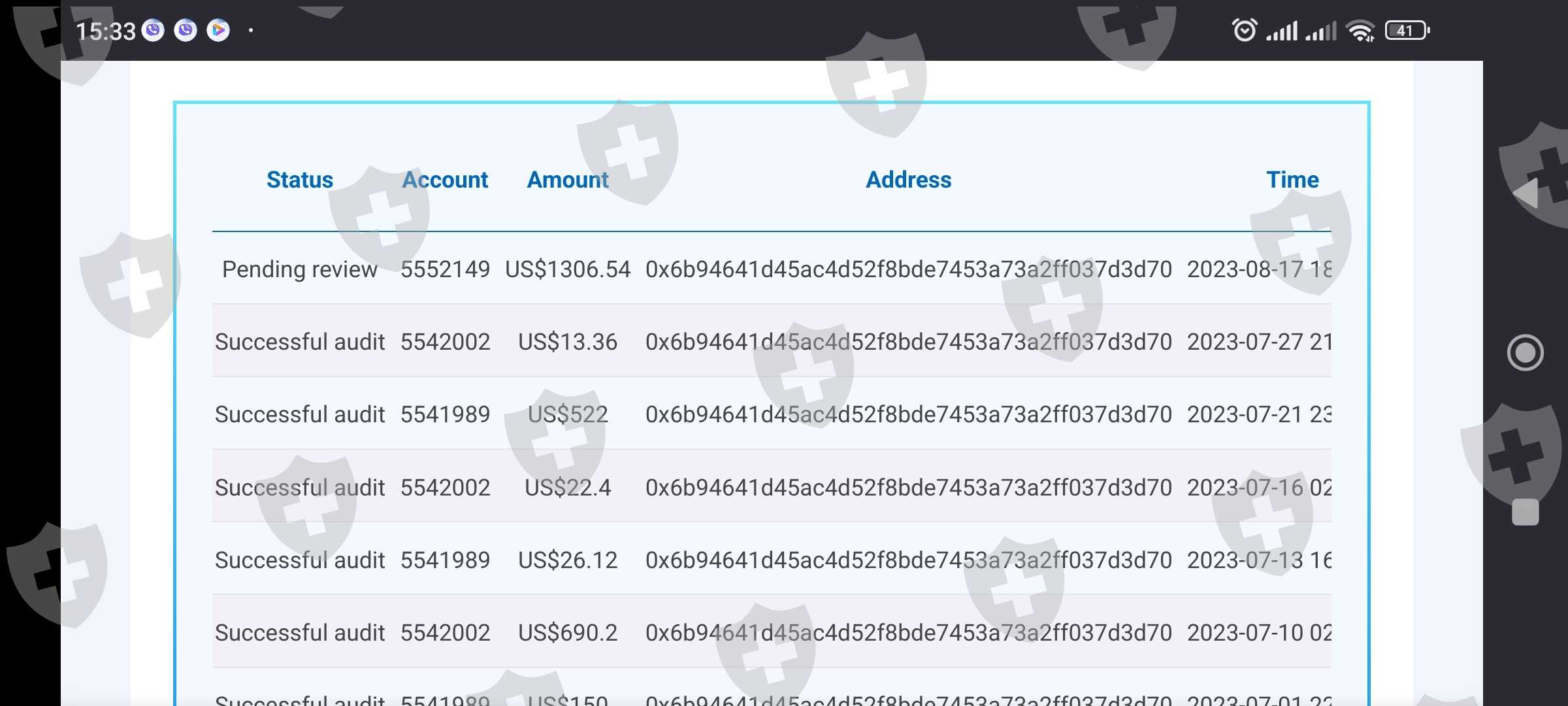
Task: Click amount US$1306.54
Action: (x=568, y=269)
